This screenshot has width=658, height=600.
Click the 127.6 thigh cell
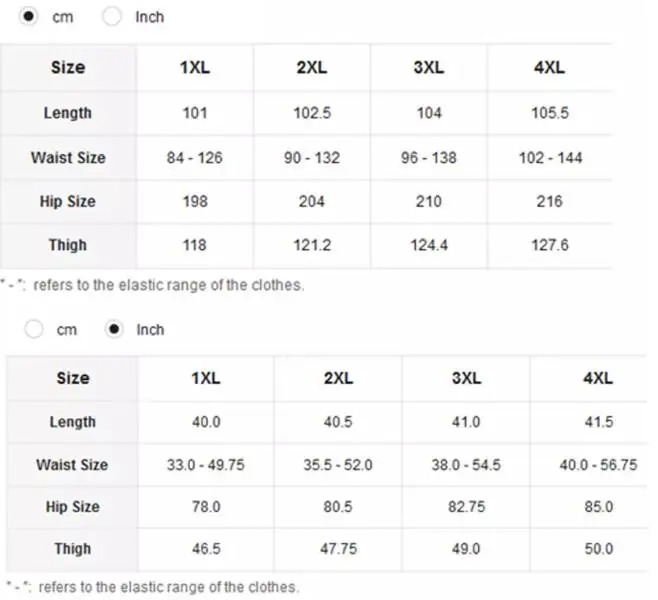[550, 245]
